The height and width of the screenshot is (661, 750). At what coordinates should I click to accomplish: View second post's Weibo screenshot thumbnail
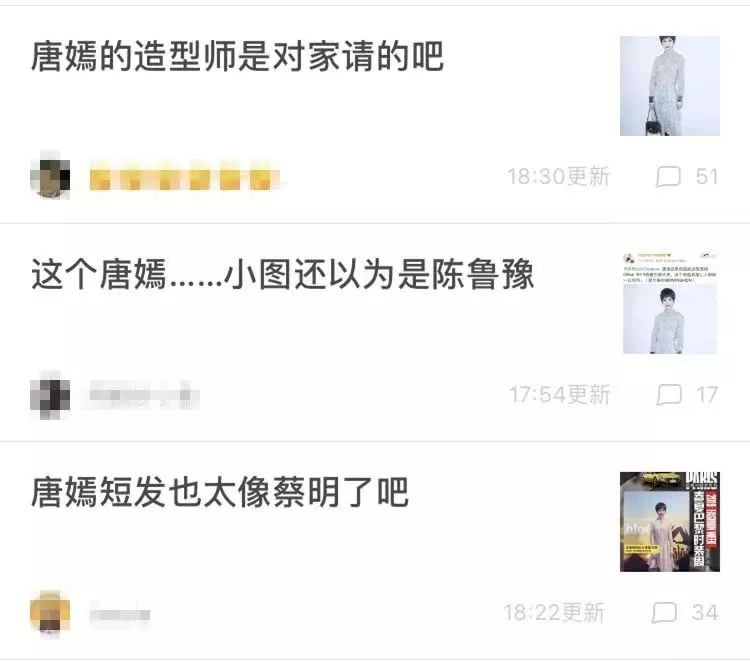670,303
